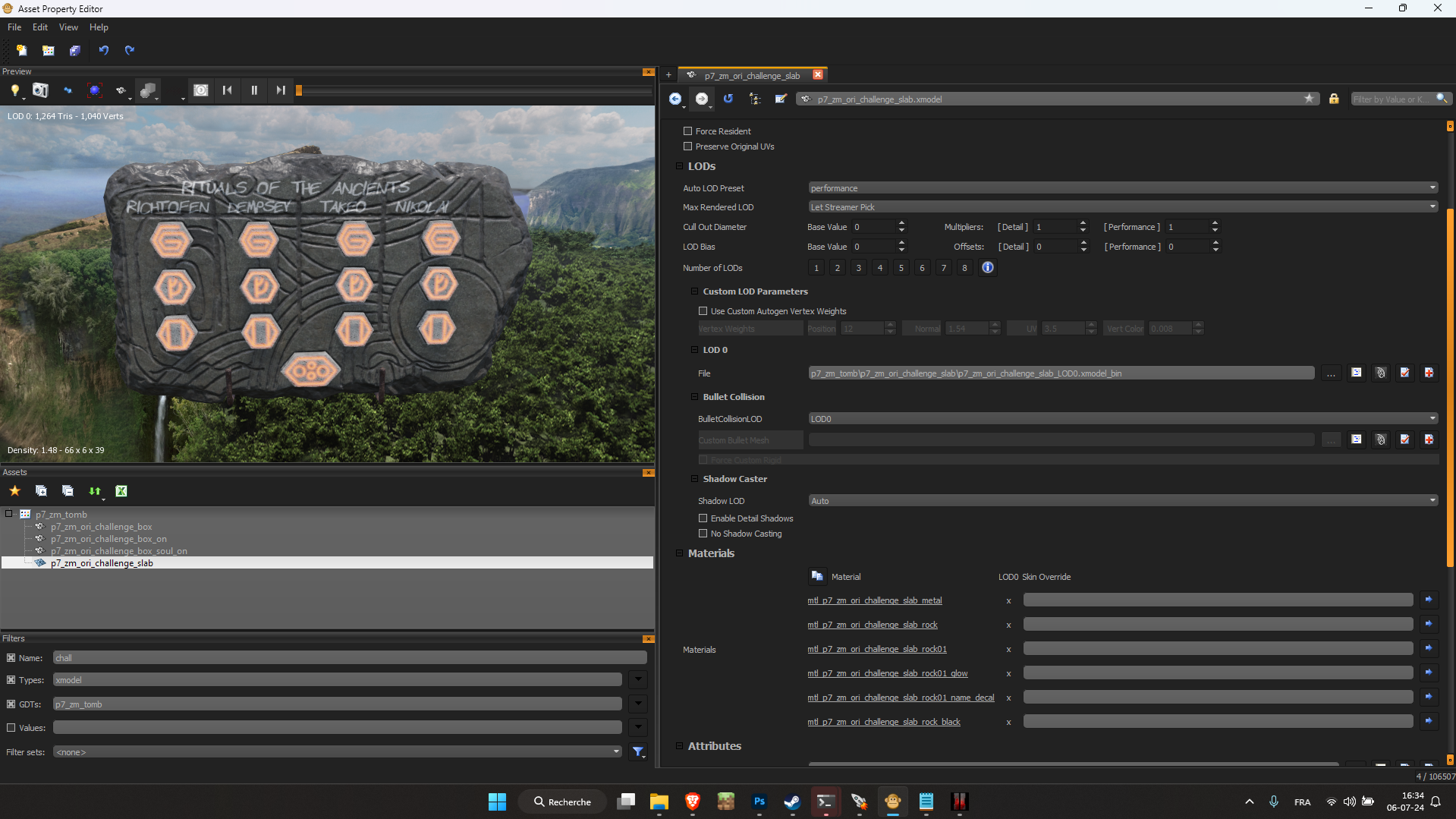Open the View menu
This screenshot has width=1456, height=819.
coord(68,27)
